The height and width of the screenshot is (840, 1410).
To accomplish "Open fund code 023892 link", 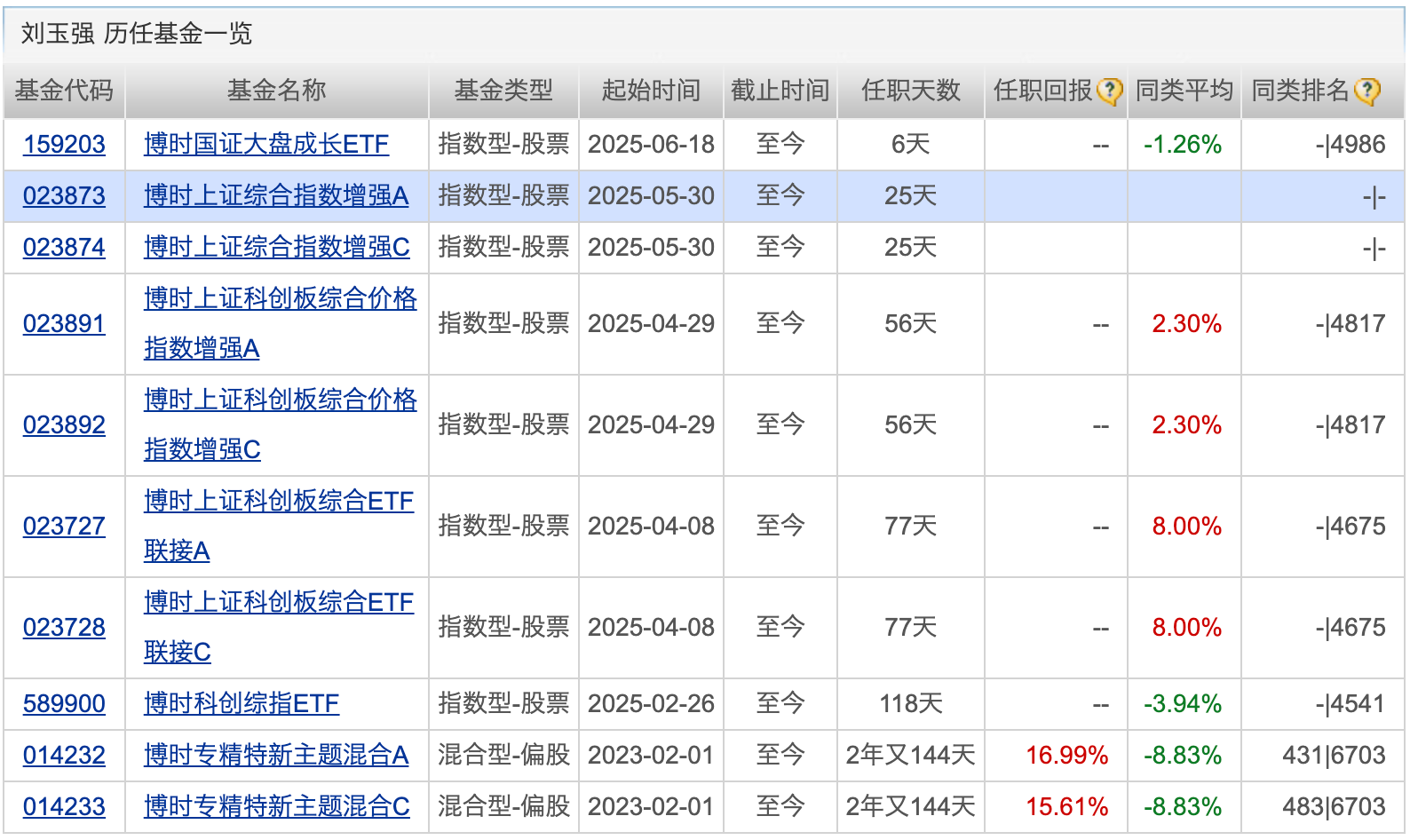I will [64, 425].
